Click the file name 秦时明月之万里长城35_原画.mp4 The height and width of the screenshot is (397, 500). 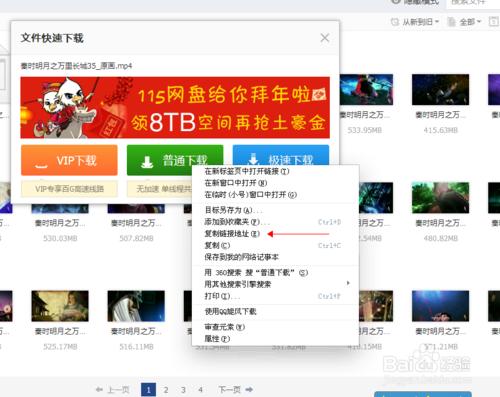tap(76, 66)
